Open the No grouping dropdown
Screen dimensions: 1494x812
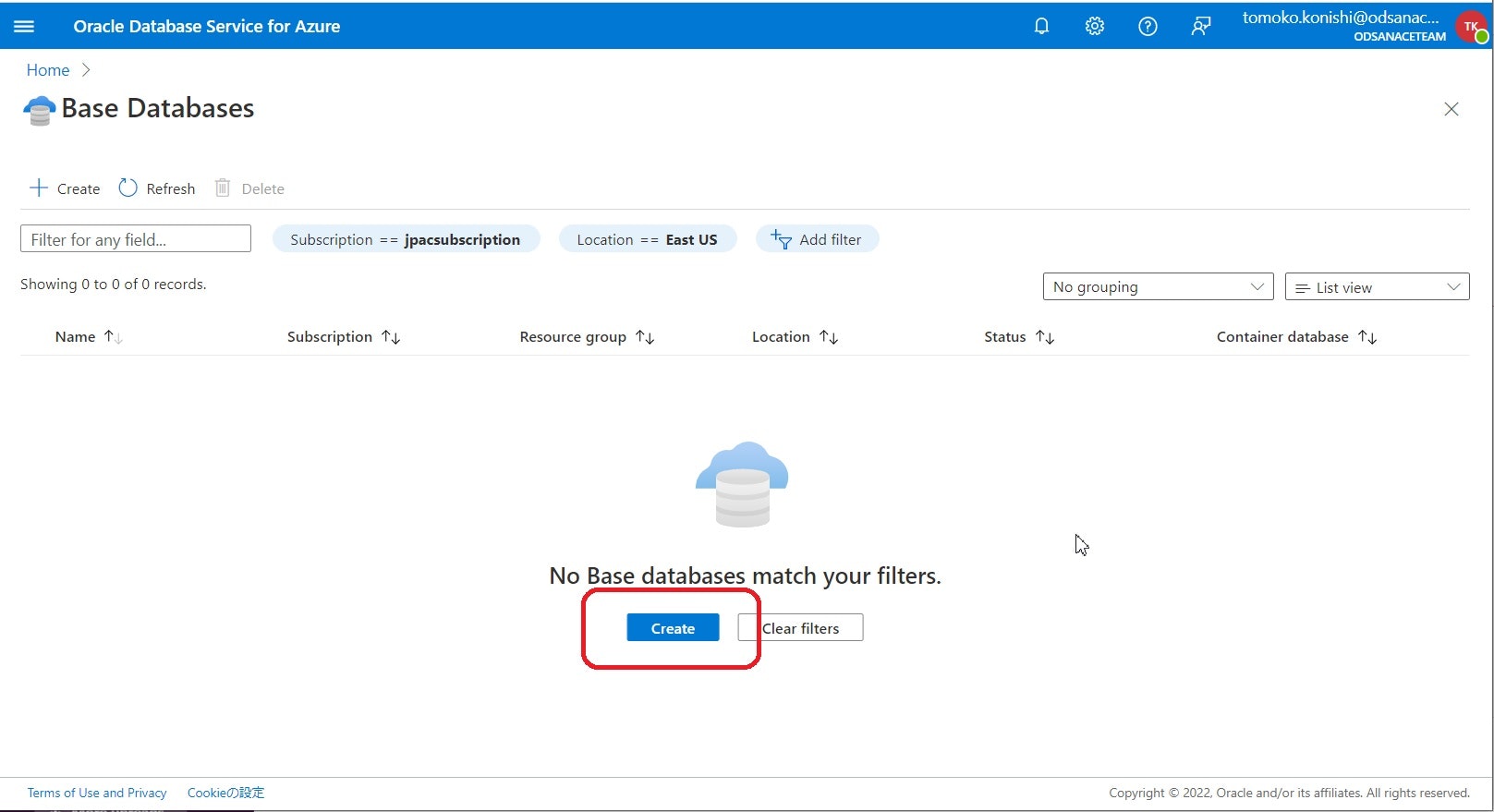pos(1158,286)
